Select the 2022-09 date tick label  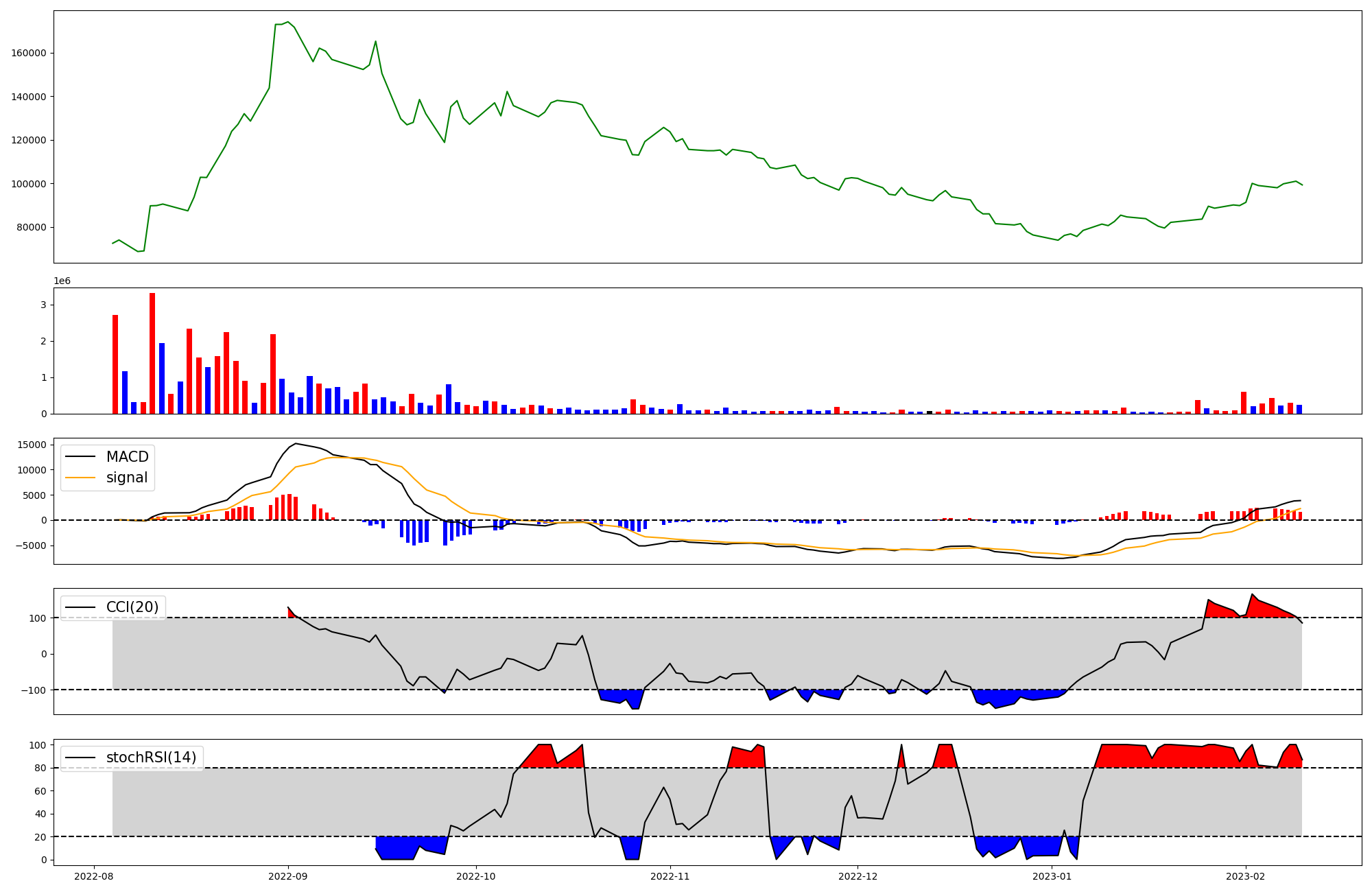pyautogui.click(x=288, y=876)
